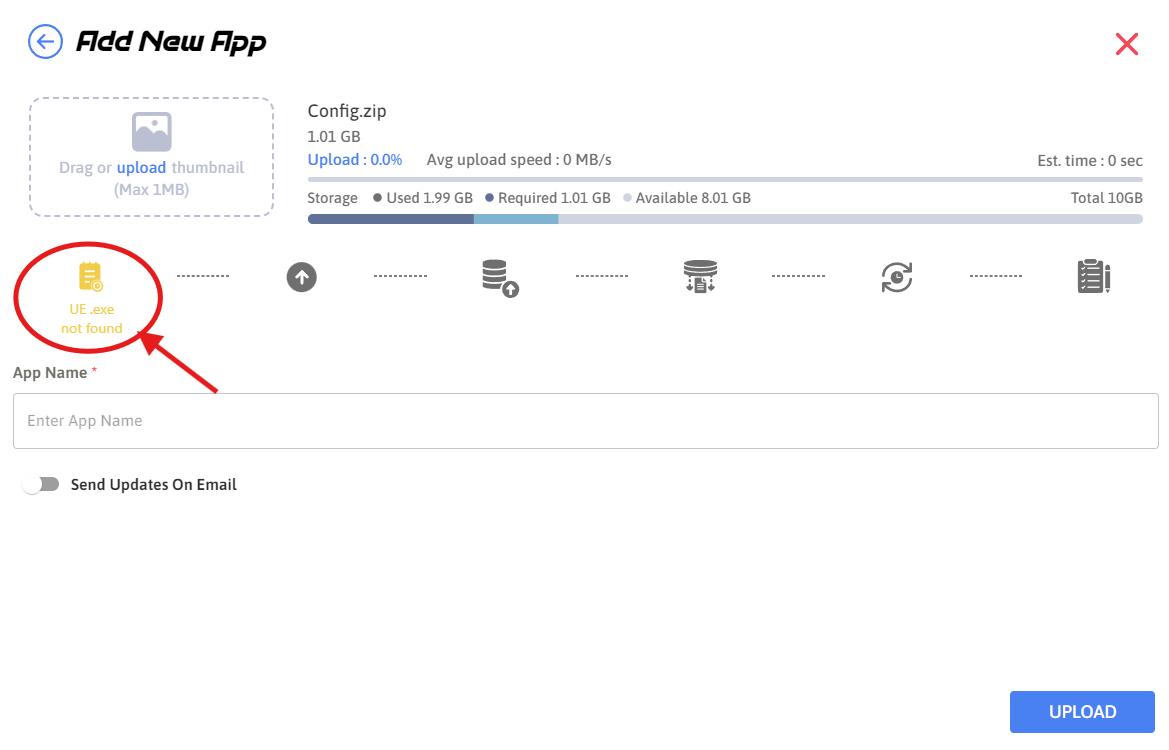
Task: Click the Upload : 0.0% status text
Action: [355, 160]
